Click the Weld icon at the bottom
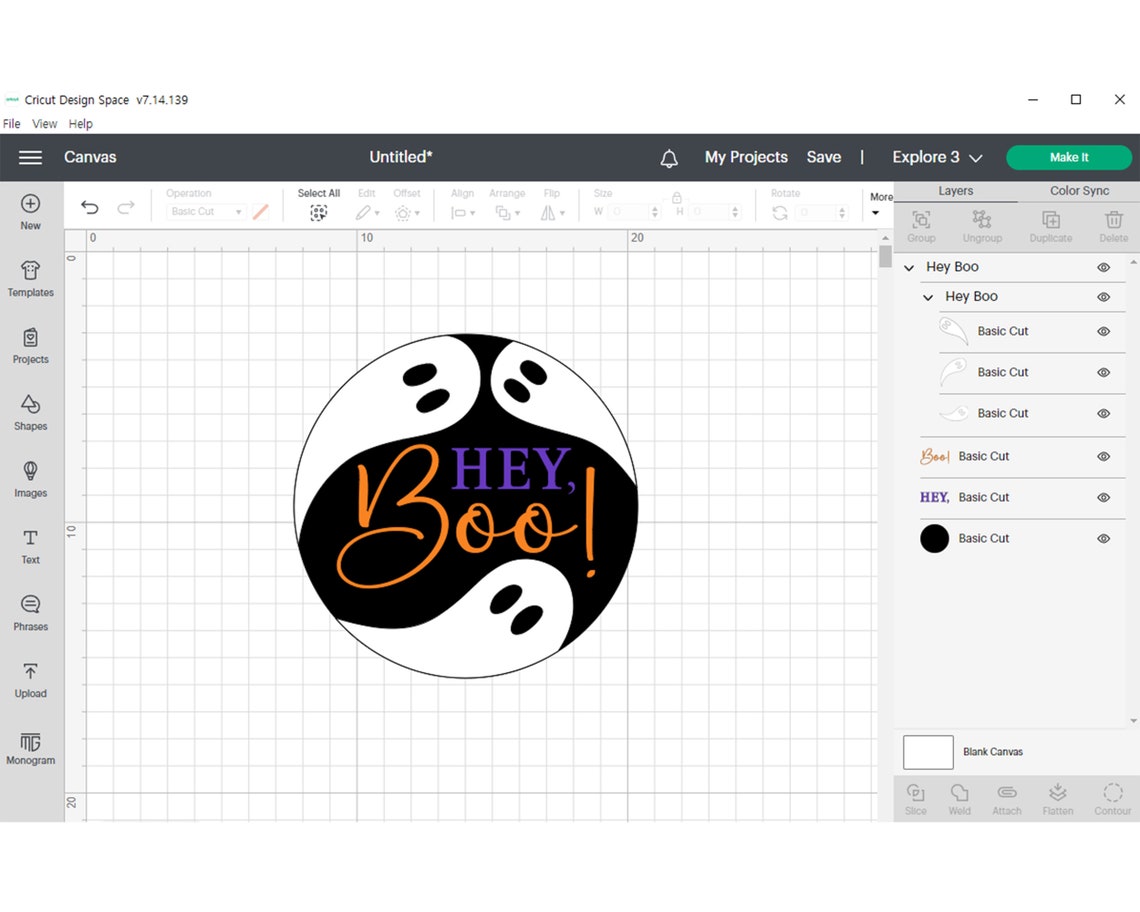 pos(959,797)
